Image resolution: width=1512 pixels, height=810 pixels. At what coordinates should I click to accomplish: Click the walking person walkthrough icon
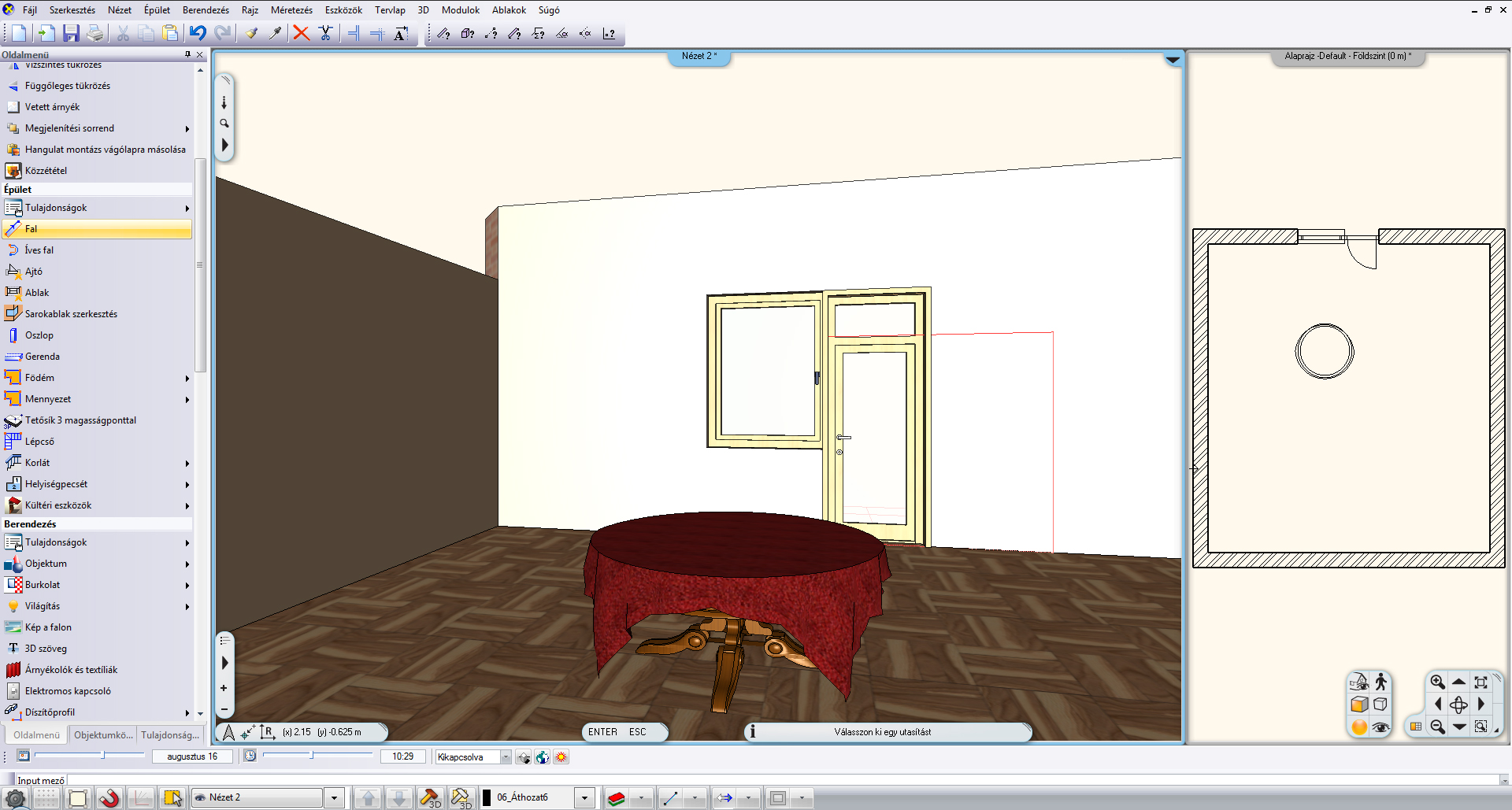click(1380, 682)
